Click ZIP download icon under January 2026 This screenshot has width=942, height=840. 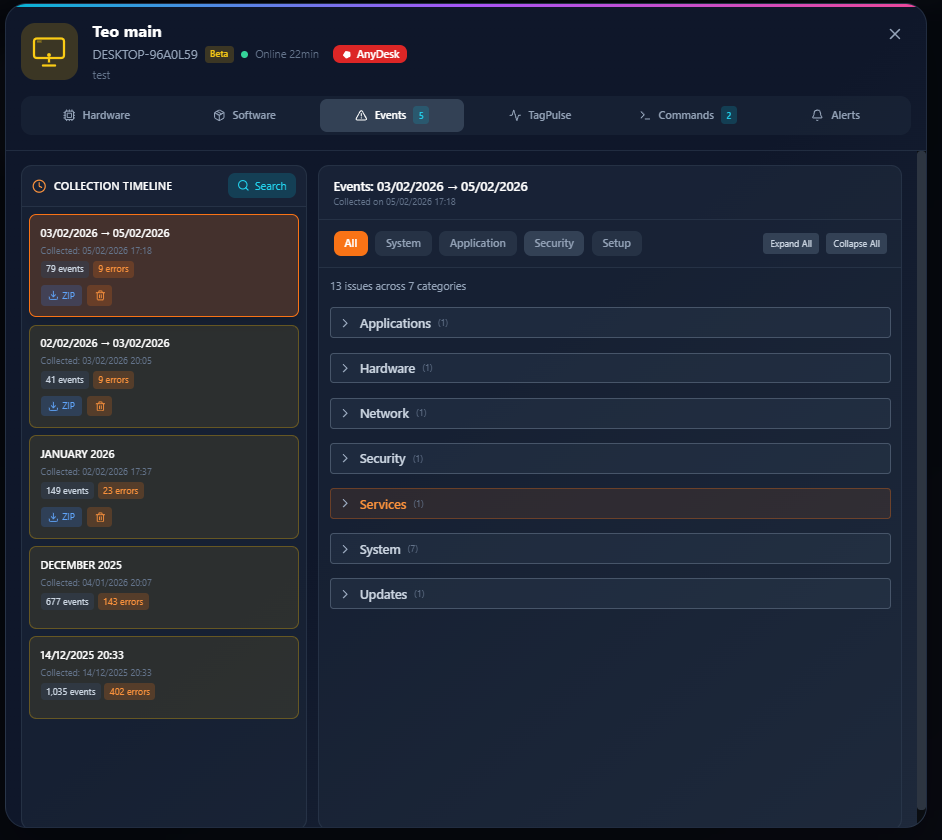pos(61,517)
